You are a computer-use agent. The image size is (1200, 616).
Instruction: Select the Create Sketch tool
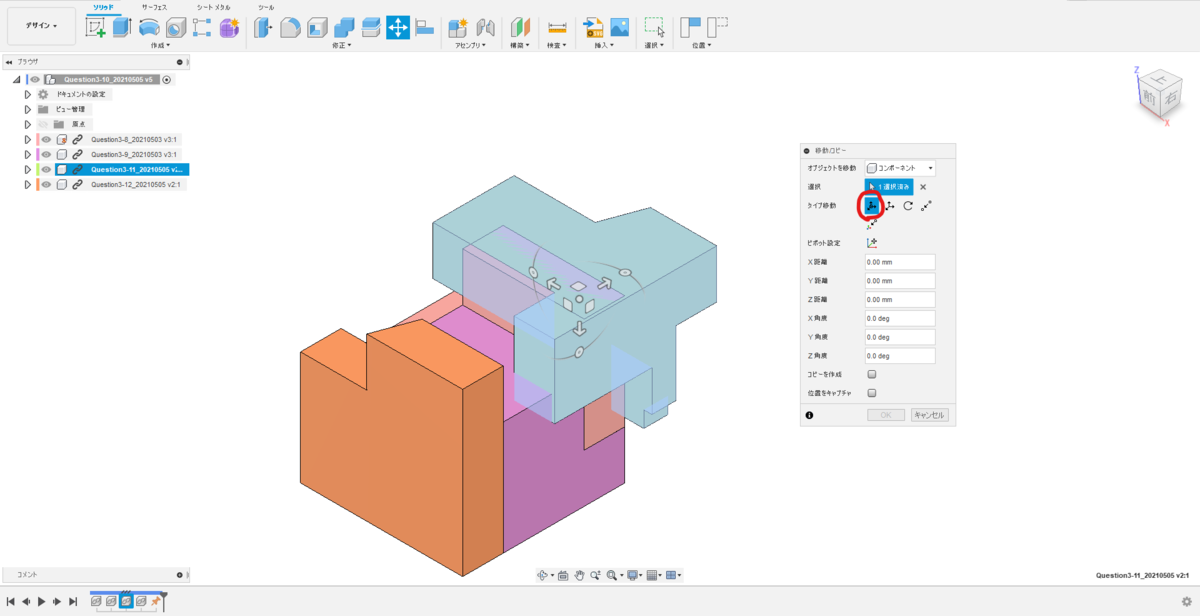(x=96, y=28)
